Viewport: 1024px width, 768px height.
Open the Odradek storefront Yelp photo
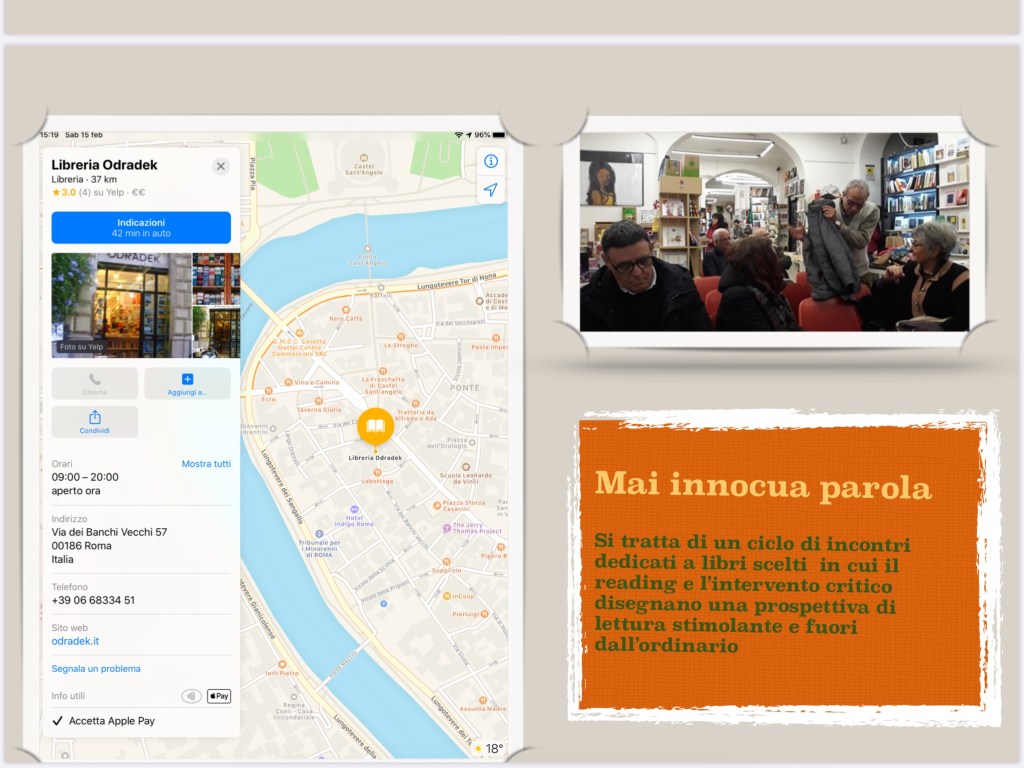120,305
